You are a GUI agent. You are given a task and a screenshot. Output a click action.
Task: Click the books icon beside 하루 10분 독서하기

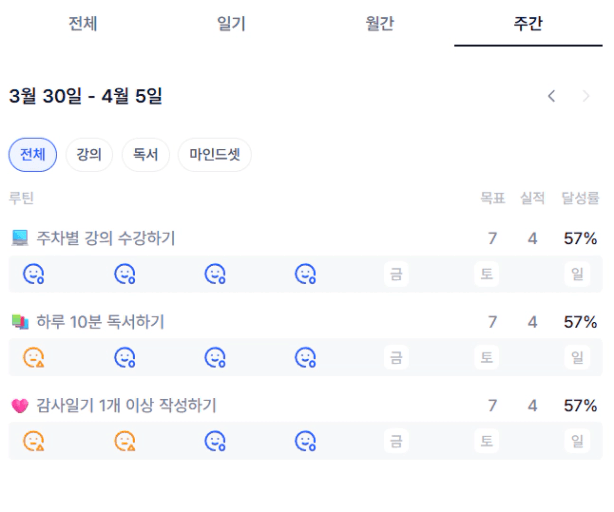pyautogui.click(x=20, y=322)
